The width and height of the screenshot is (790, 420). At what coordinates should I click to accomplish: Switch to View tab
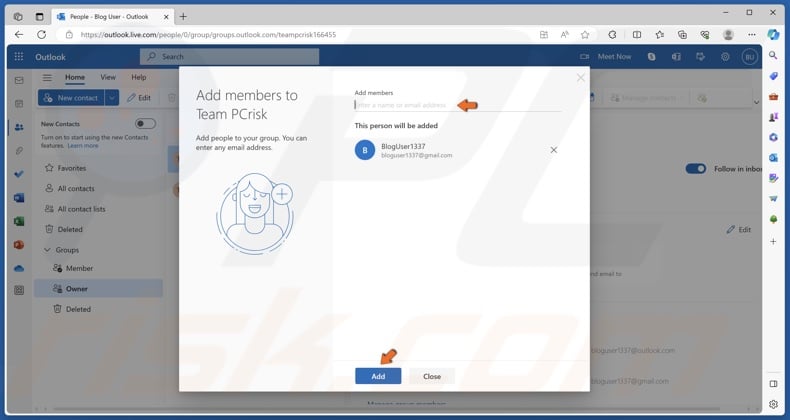pyautogui.click(x=108, y=78)
